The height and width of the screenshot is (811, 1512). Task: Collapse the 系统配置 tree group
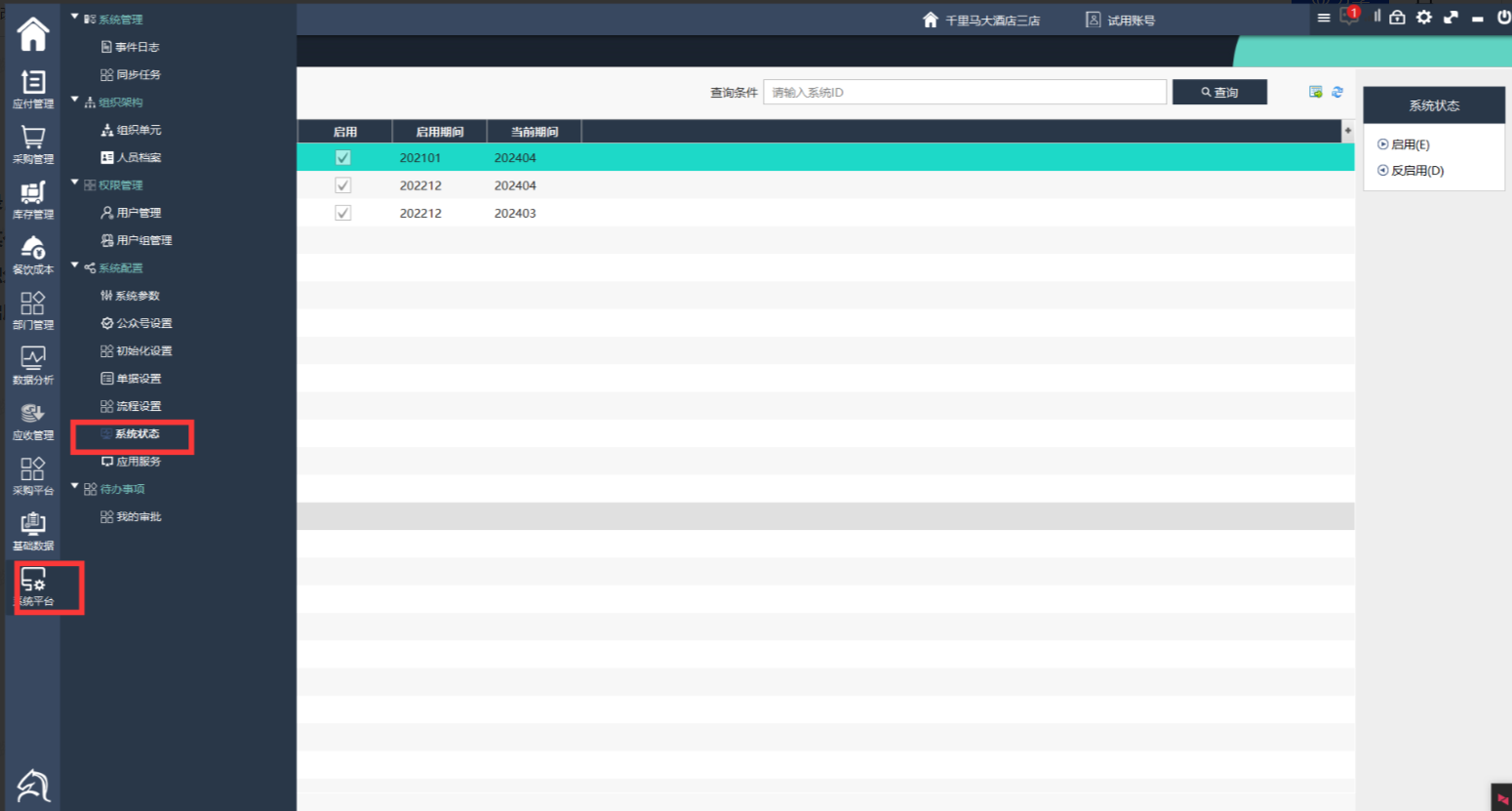point(75,266)
